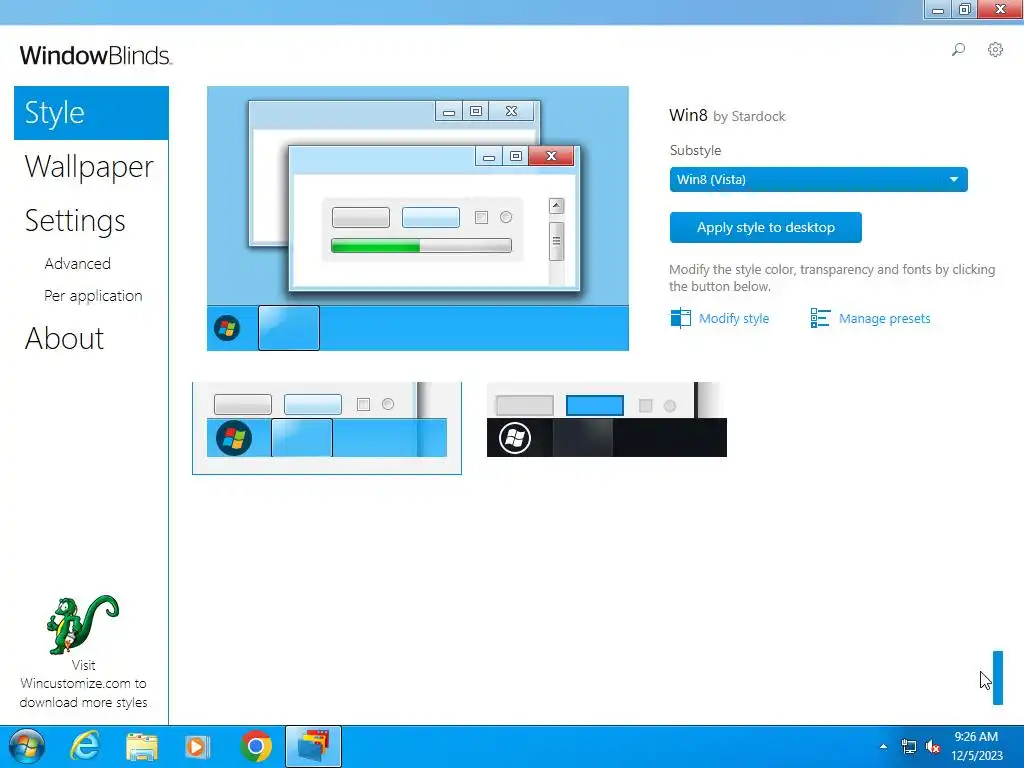This screenshot has width=1024, height=768.
Task: Click Apply style to desktop
Action: pyautogui.click(x=765, y=227)
